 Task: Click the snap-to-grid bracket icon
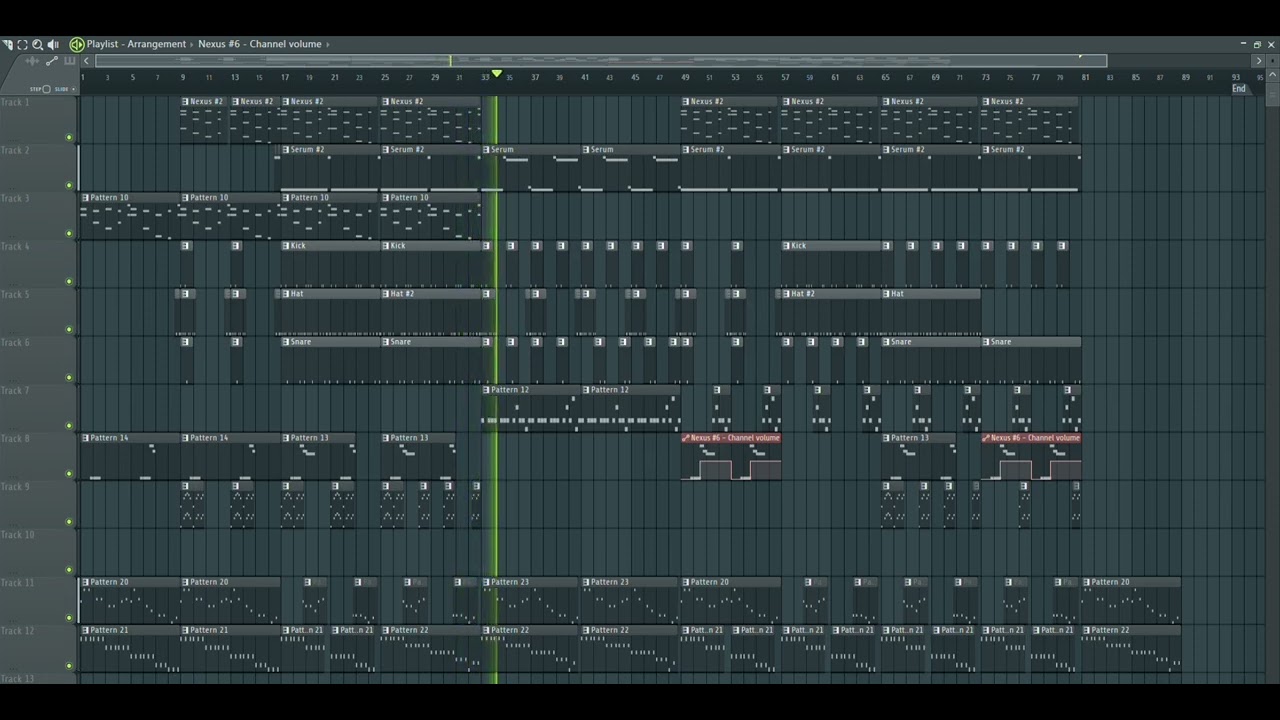point(22,44)
